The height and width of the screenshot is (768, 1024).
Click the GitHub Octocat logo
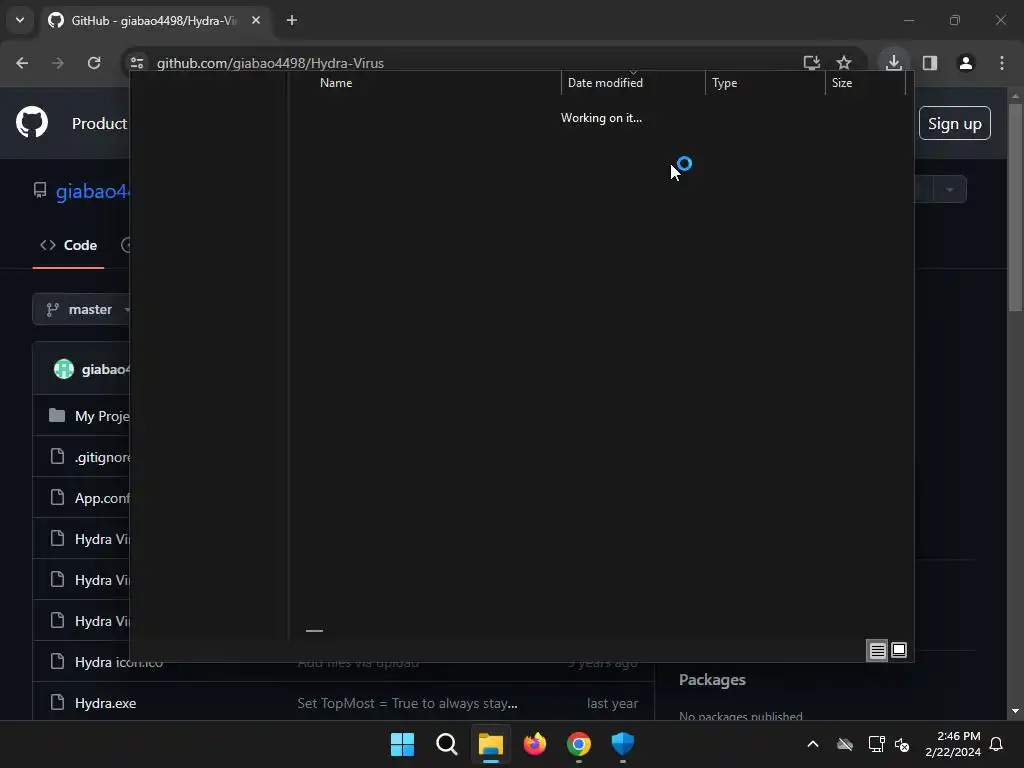click(x=32, y=122)
